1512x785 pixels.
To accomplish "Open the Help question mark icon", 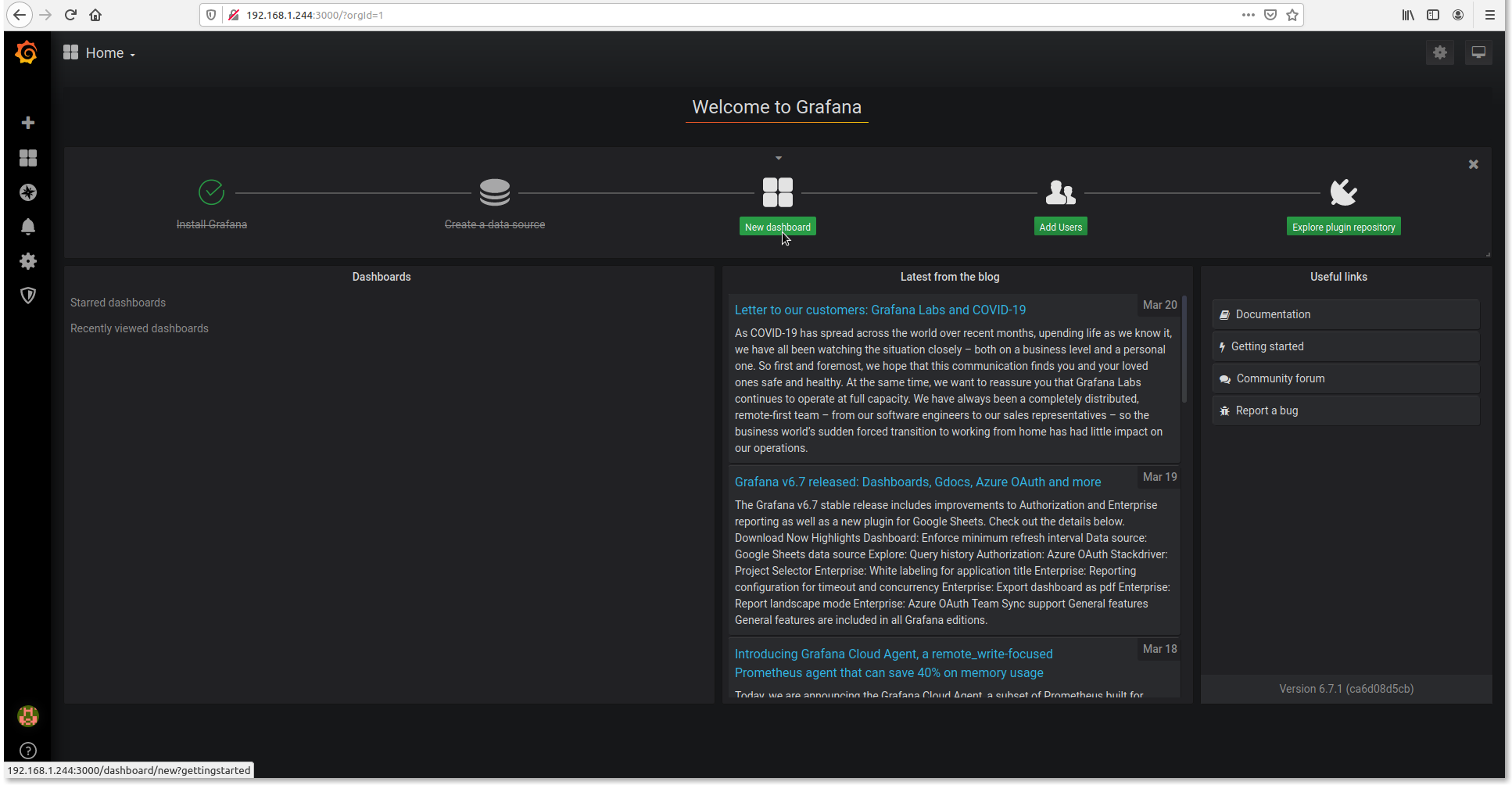I will pyautogui.click(x=28, y=751).
